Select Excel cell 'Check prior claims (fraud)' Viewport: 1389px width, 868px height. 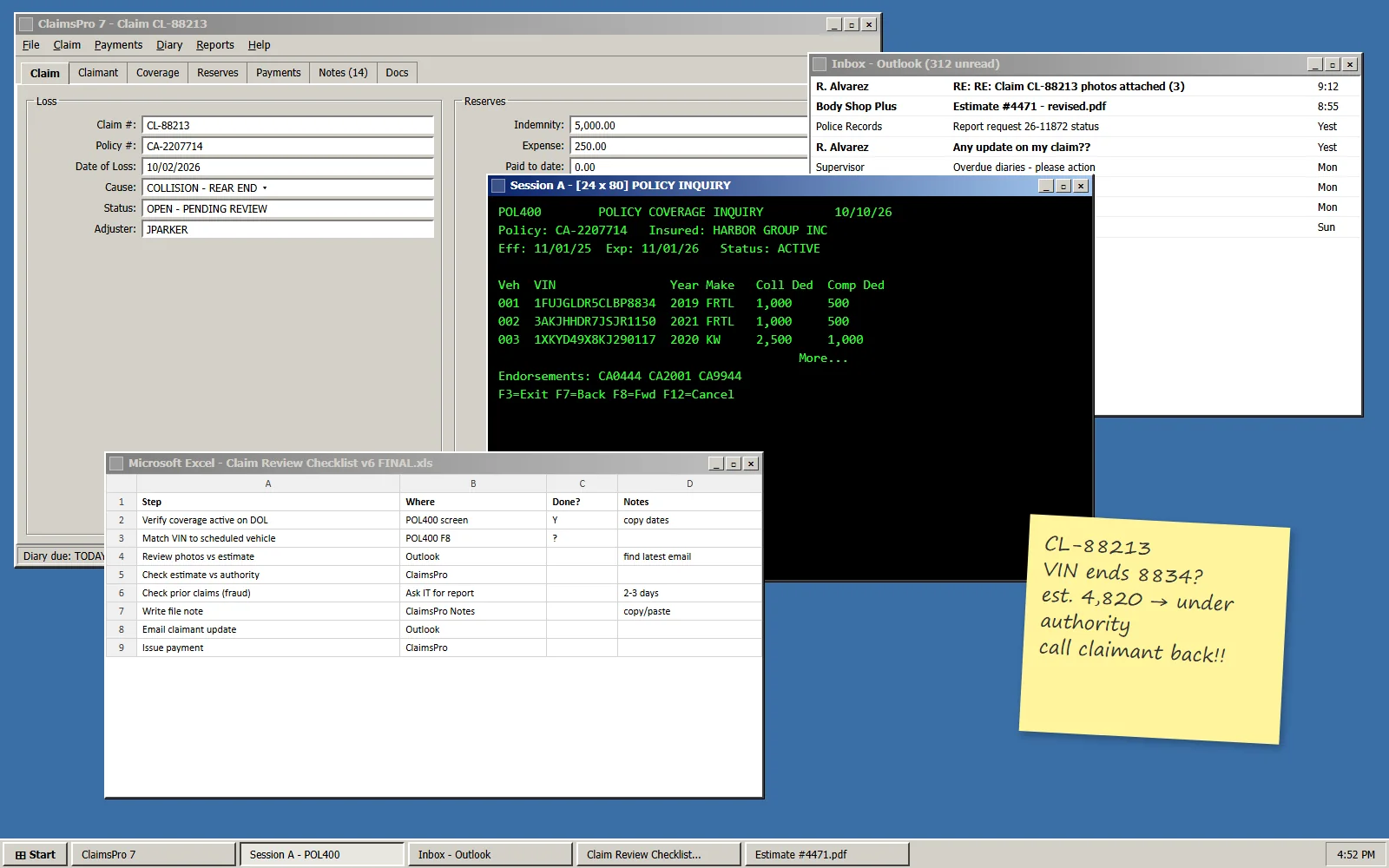click(268, 593)
